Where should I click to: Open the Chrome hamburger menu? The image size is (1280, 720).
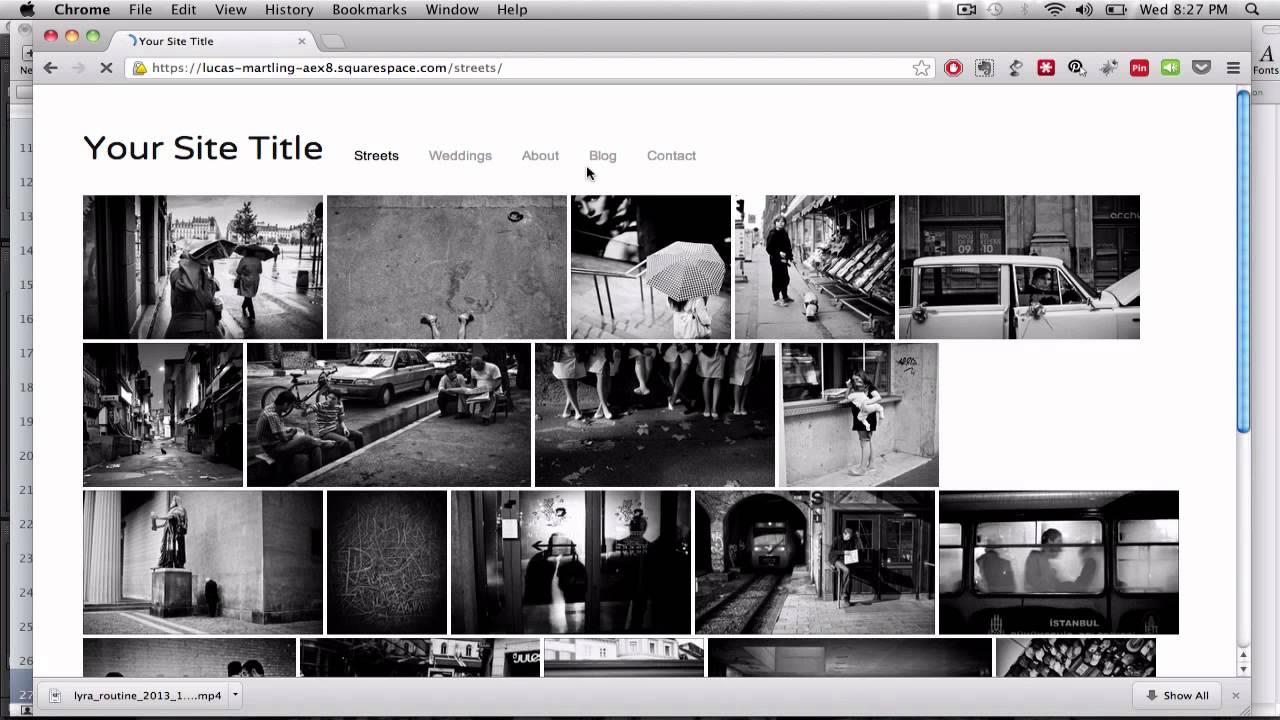click(1233, 68)
